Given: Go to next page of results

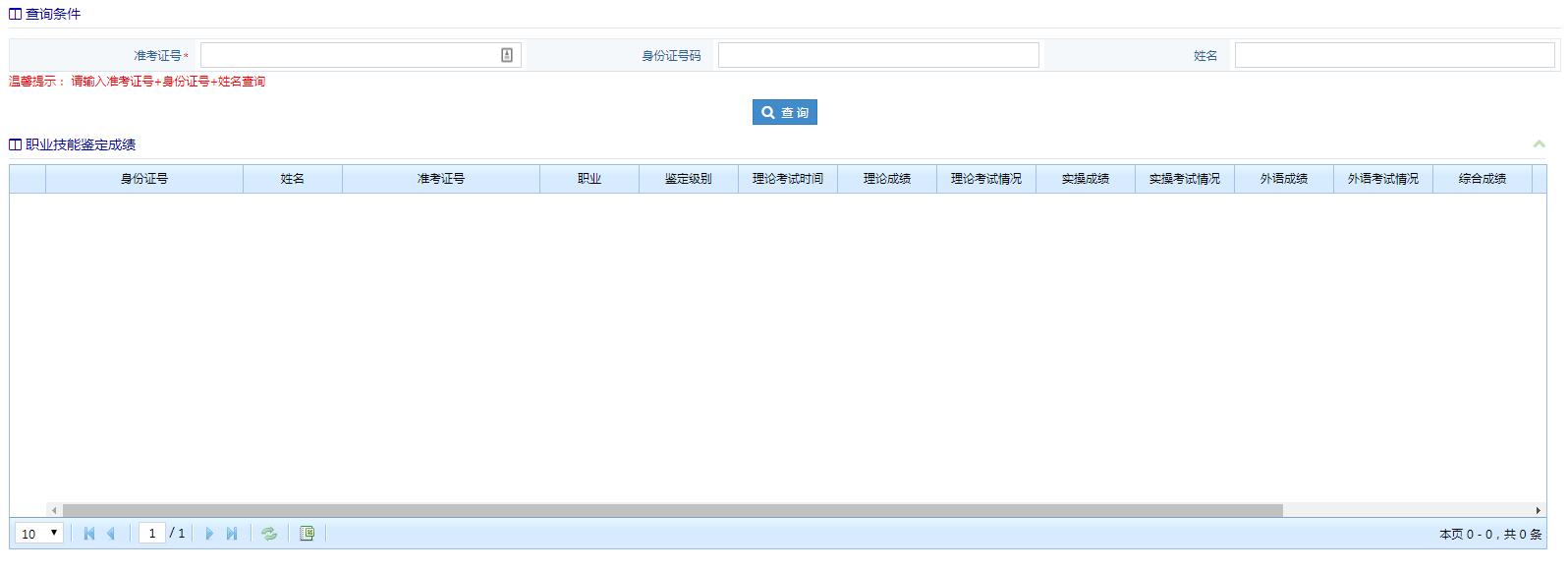Looking at the screenshot, I should [x=208, y=534].
